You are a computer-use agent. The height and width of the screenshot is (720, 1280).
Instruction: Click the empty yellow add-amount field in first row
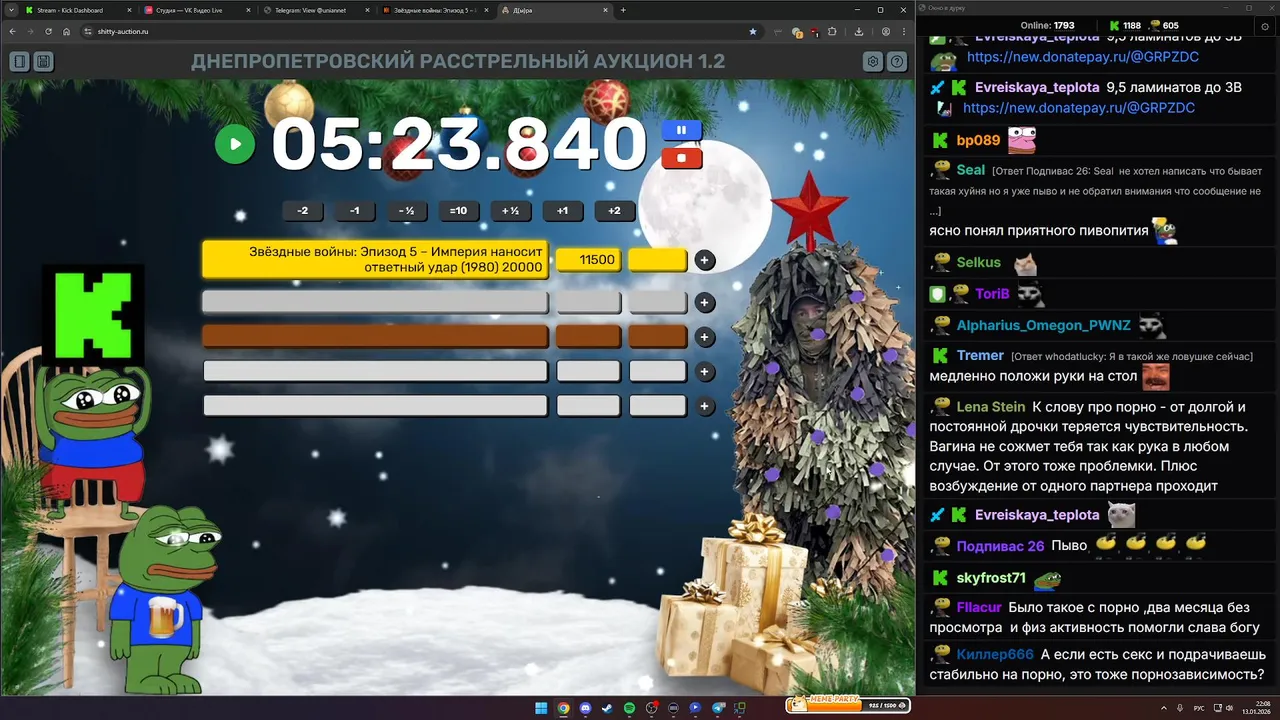[x=657, y=260]
